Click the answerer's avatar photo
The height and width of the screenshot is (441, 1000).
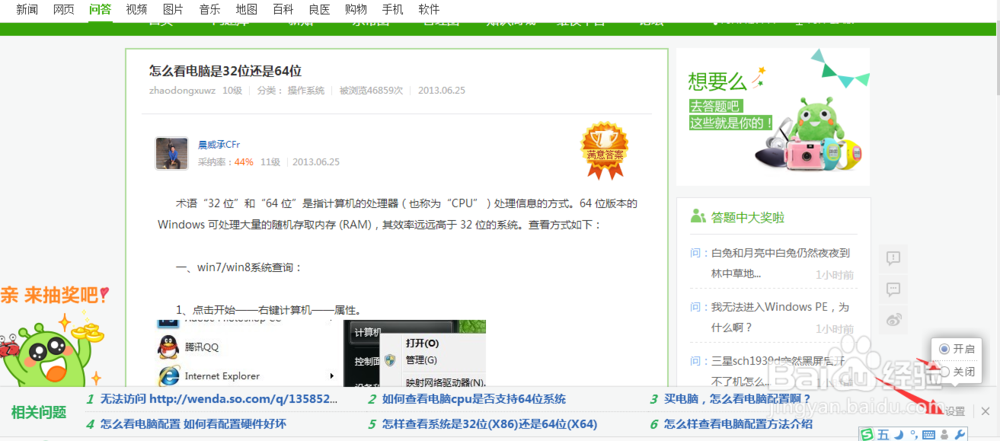172,153
